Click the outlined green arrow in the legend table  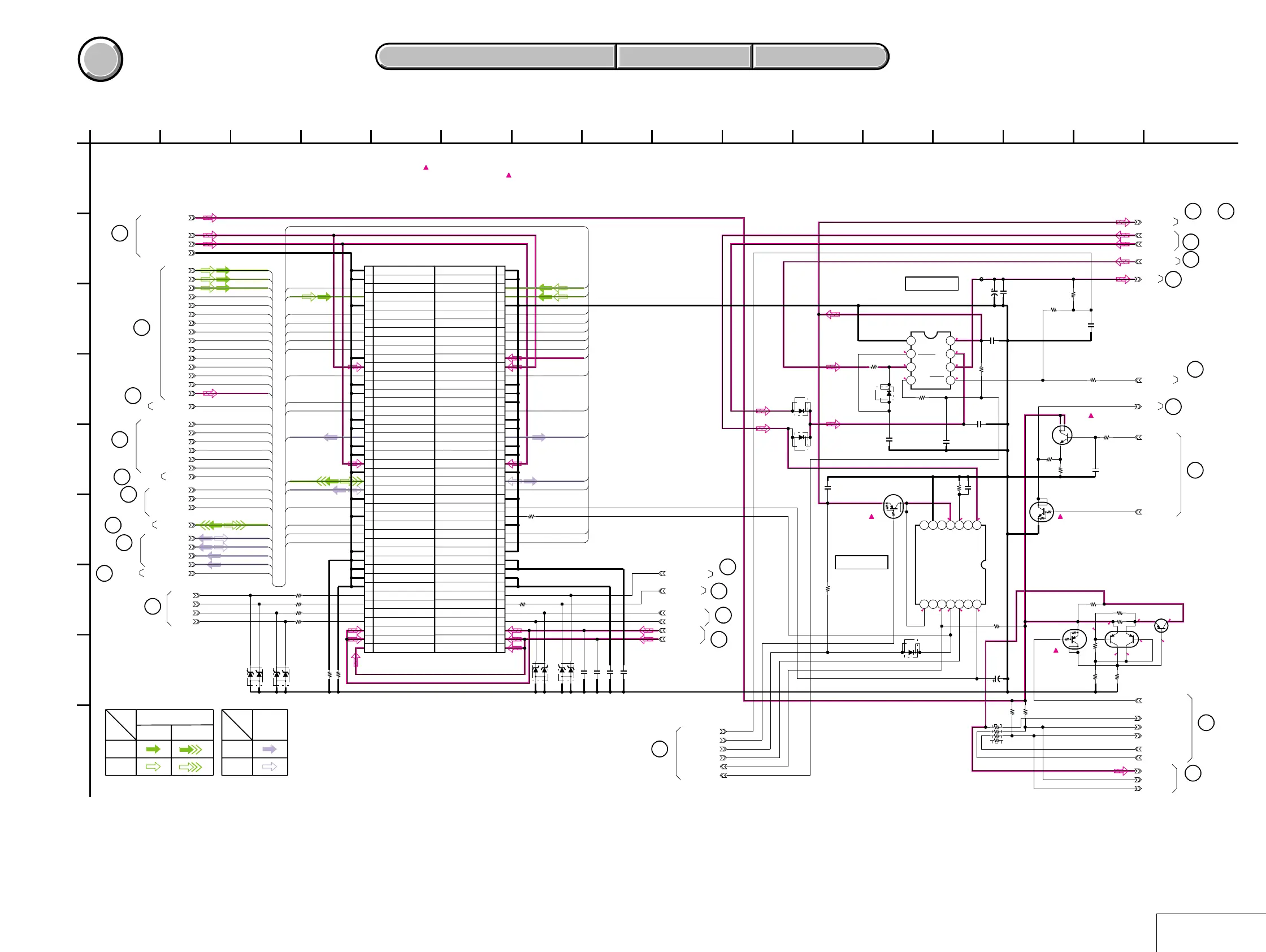click(x=153, y=767)
